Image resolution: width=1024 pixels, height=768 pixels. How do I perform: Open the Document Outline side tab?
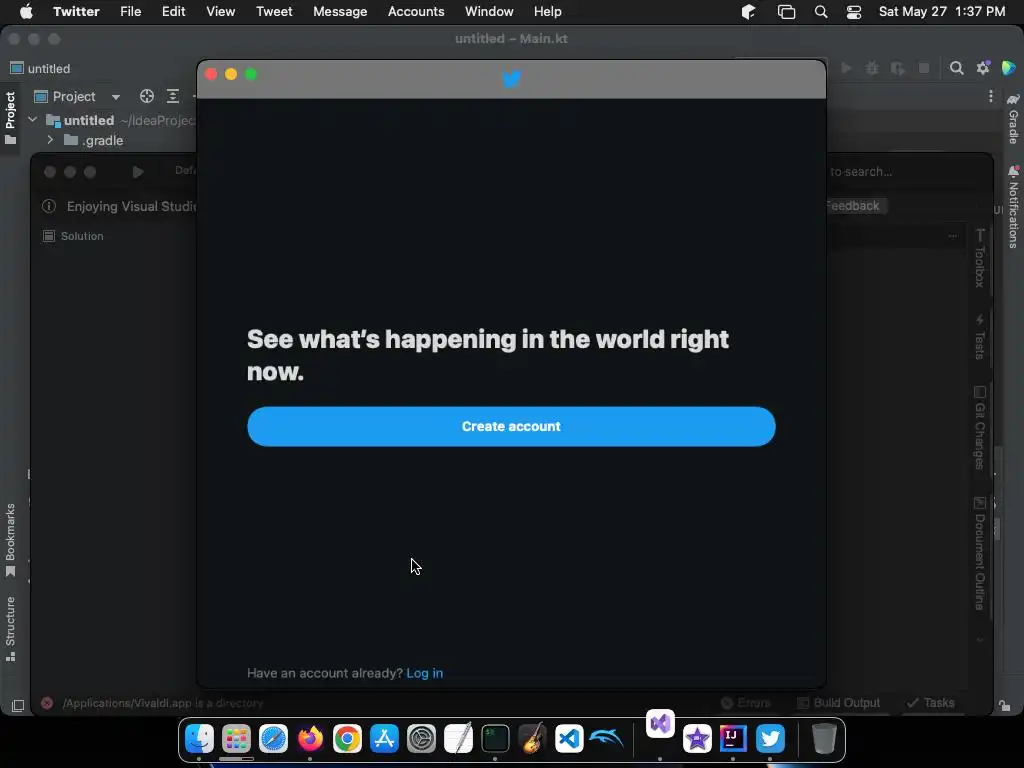point(980,554)
